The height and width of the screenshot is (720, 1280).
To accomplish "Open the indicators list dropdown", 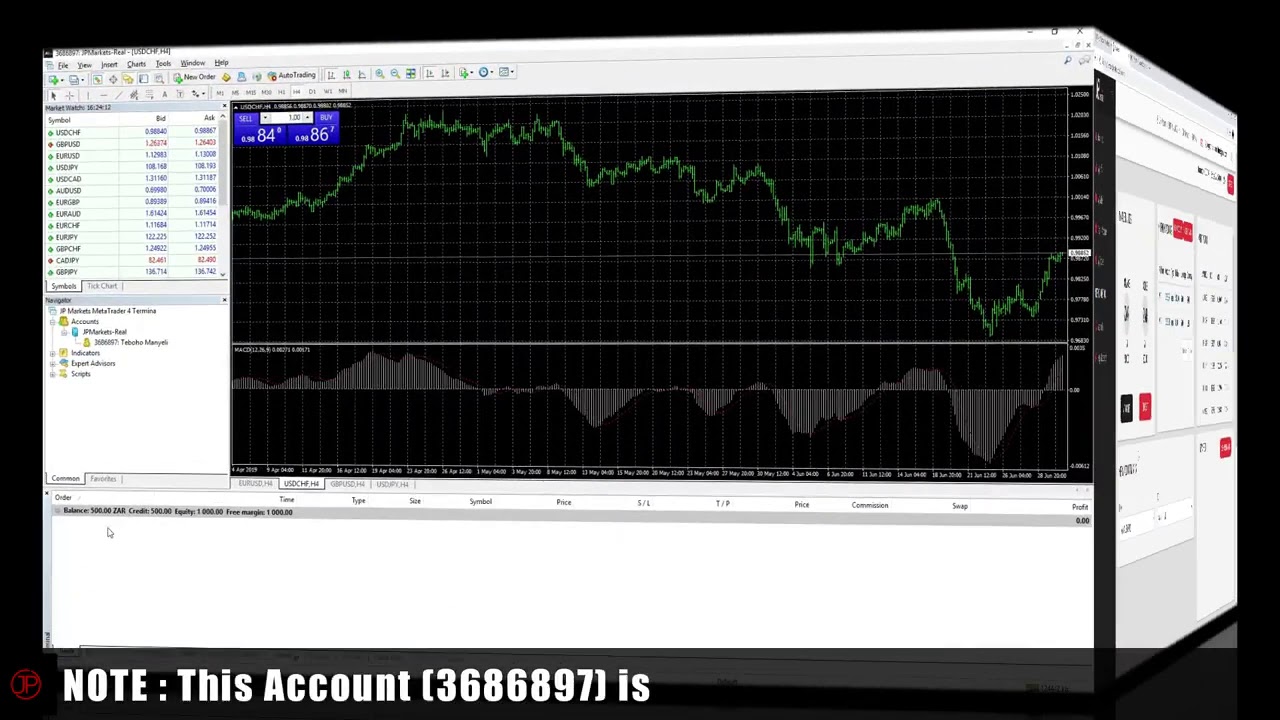I will pyautogui.click(x=466, y=72).
